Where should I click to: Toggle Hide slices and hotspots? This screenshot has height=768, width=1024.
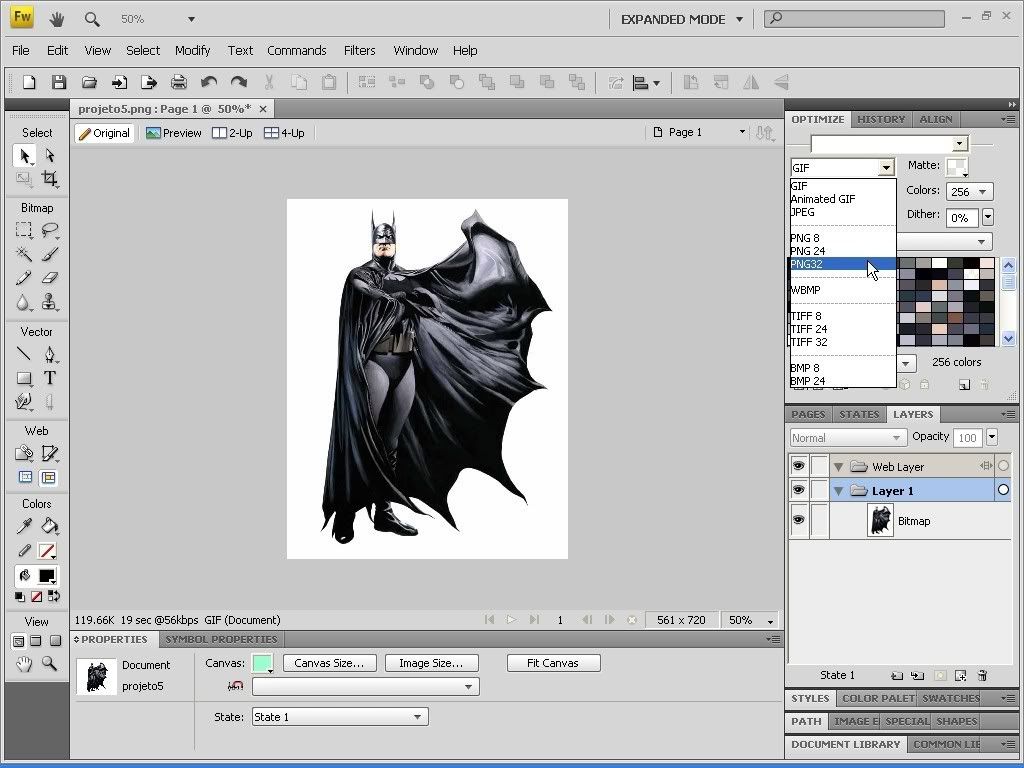tap(25, 477)
